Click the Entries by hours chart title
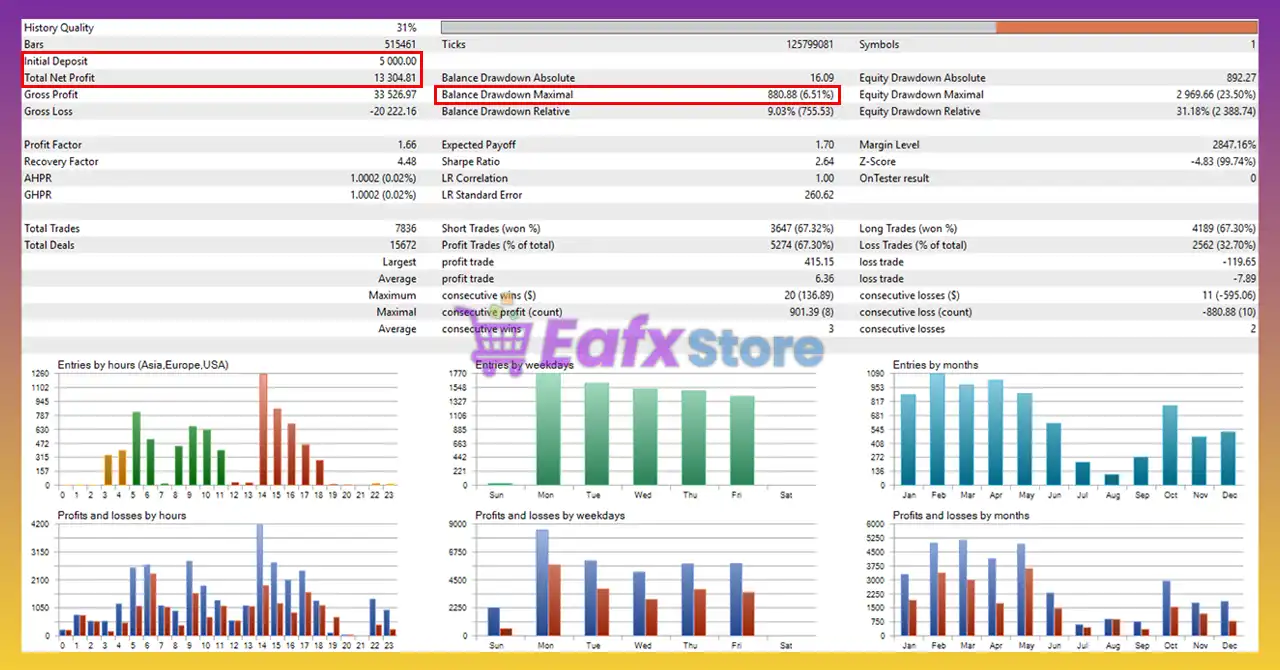 pyautogui.click(x=143, y=365)
